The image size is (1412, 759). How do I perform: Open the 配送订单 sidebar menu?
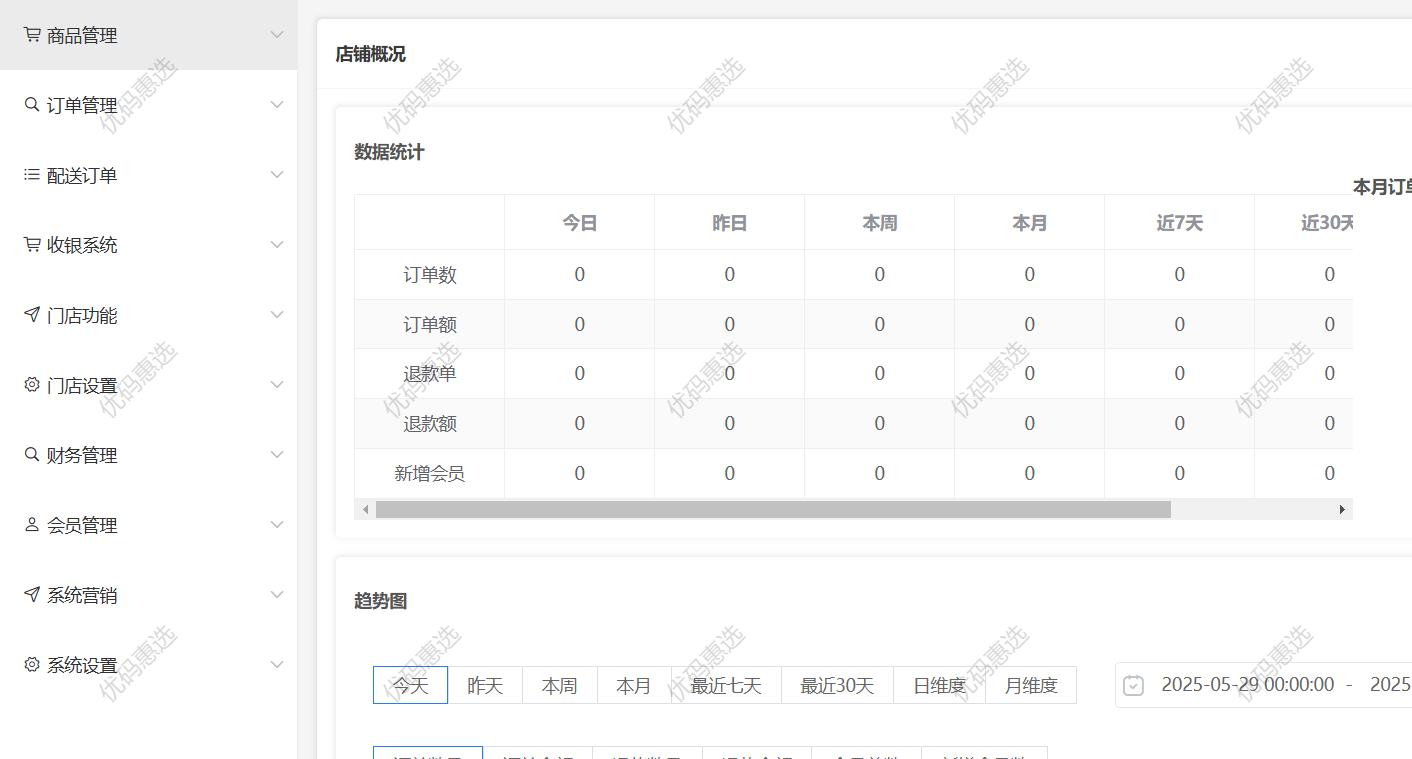click(x=82, y=175)
